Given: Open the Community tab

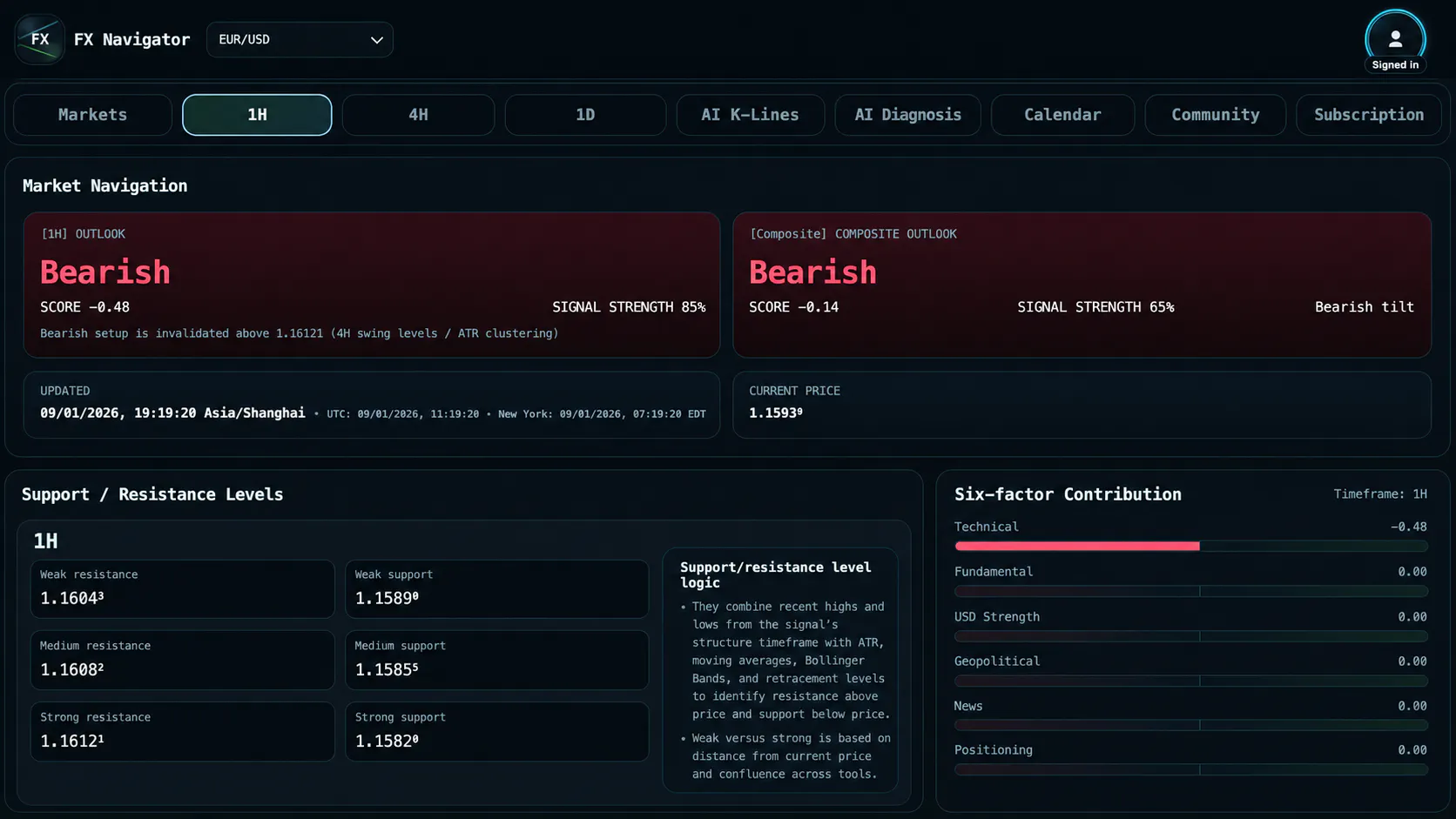Looking at the screenshot, I should [1215, 115].
